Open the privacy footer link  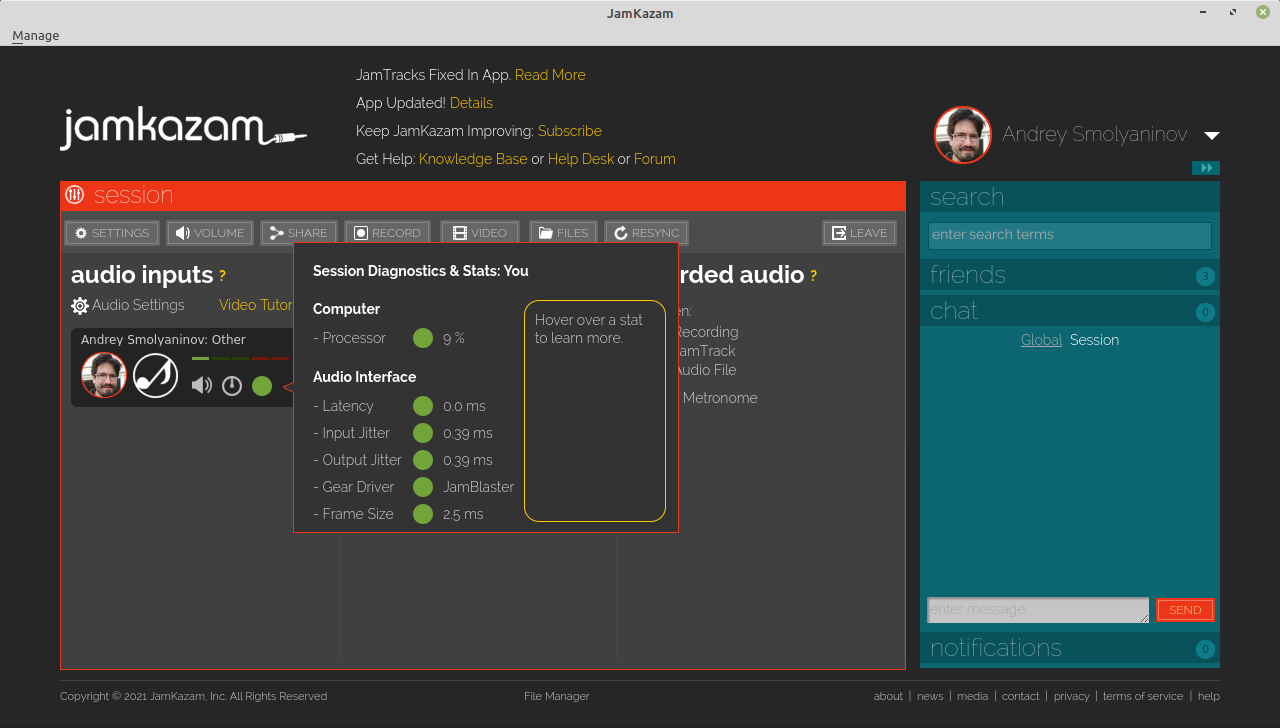click(1071, 696)
